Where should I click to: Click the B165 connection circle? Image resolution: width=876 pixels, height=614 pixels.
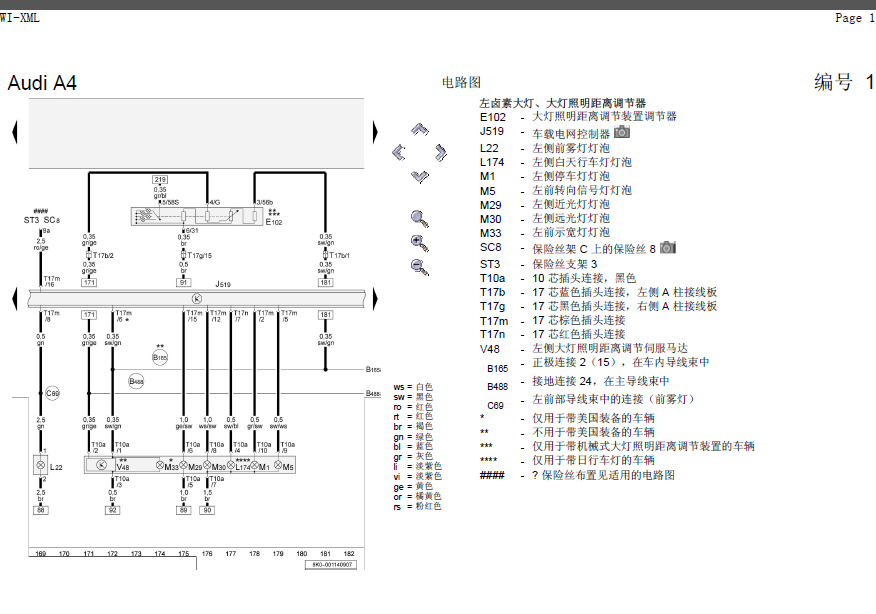[x=160, y=357]
